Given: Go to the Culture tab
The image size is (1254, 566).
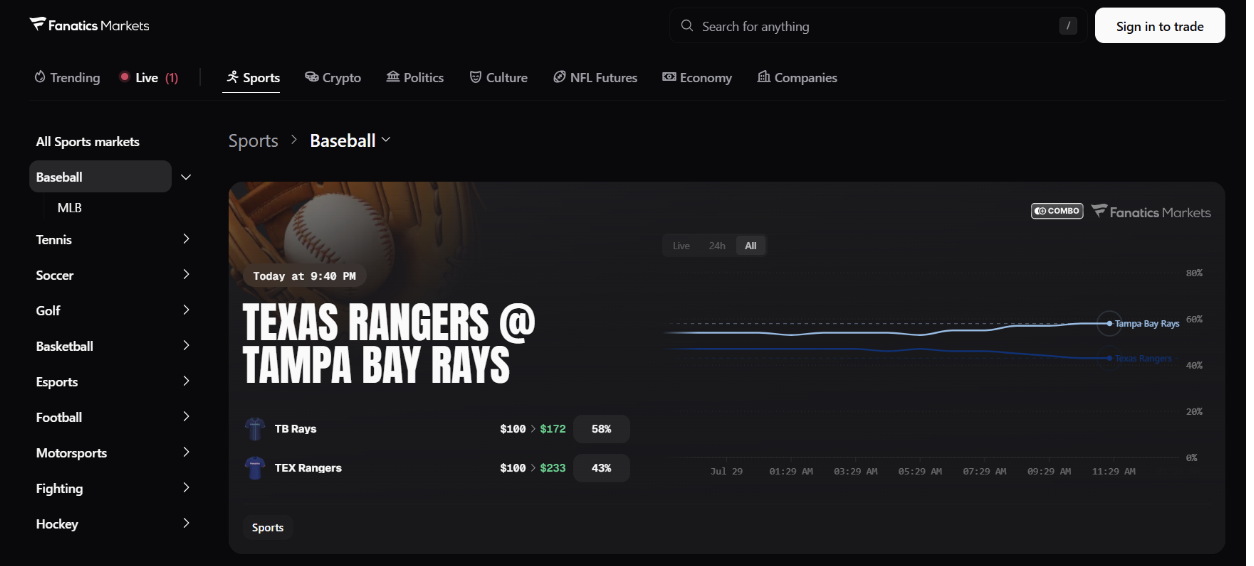Looking at the screenshot, I should coord(498,77).
